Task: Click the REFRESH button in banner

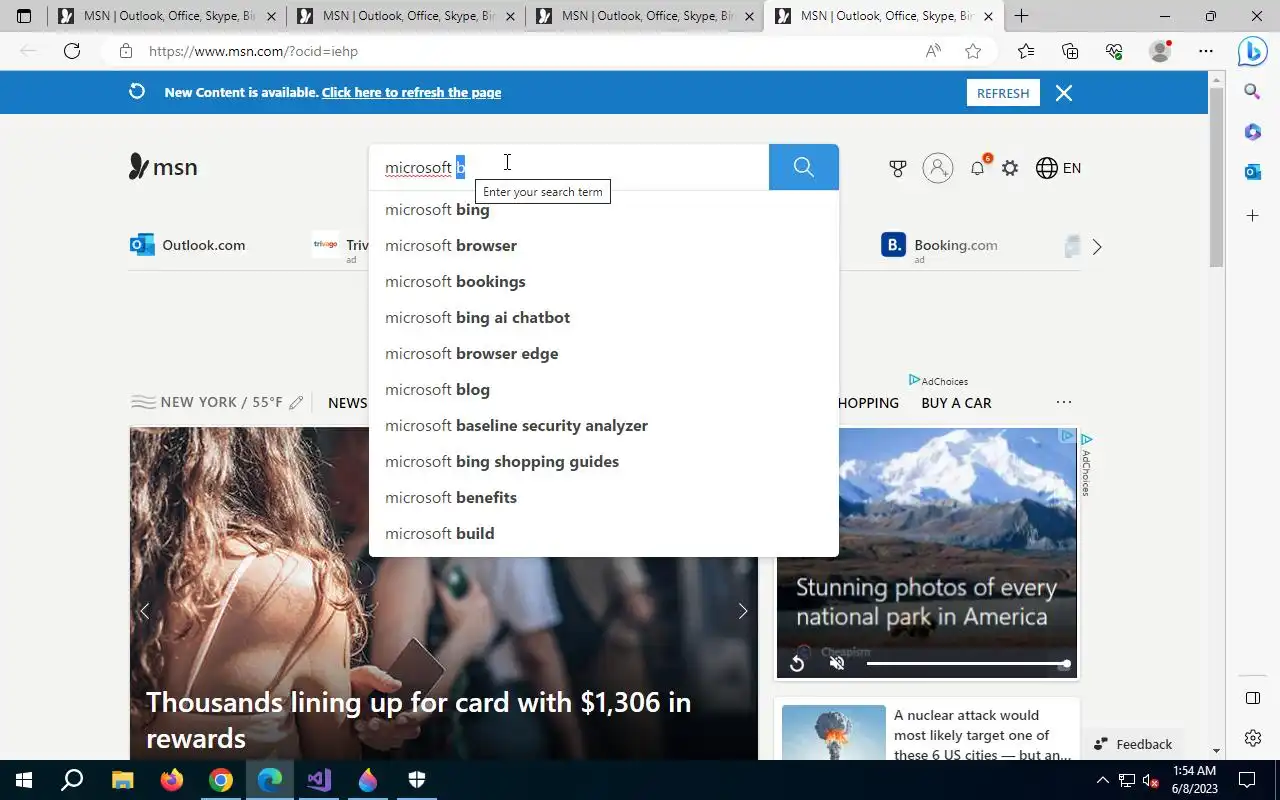Action: pyautogui.click(x=1003, y=93)
